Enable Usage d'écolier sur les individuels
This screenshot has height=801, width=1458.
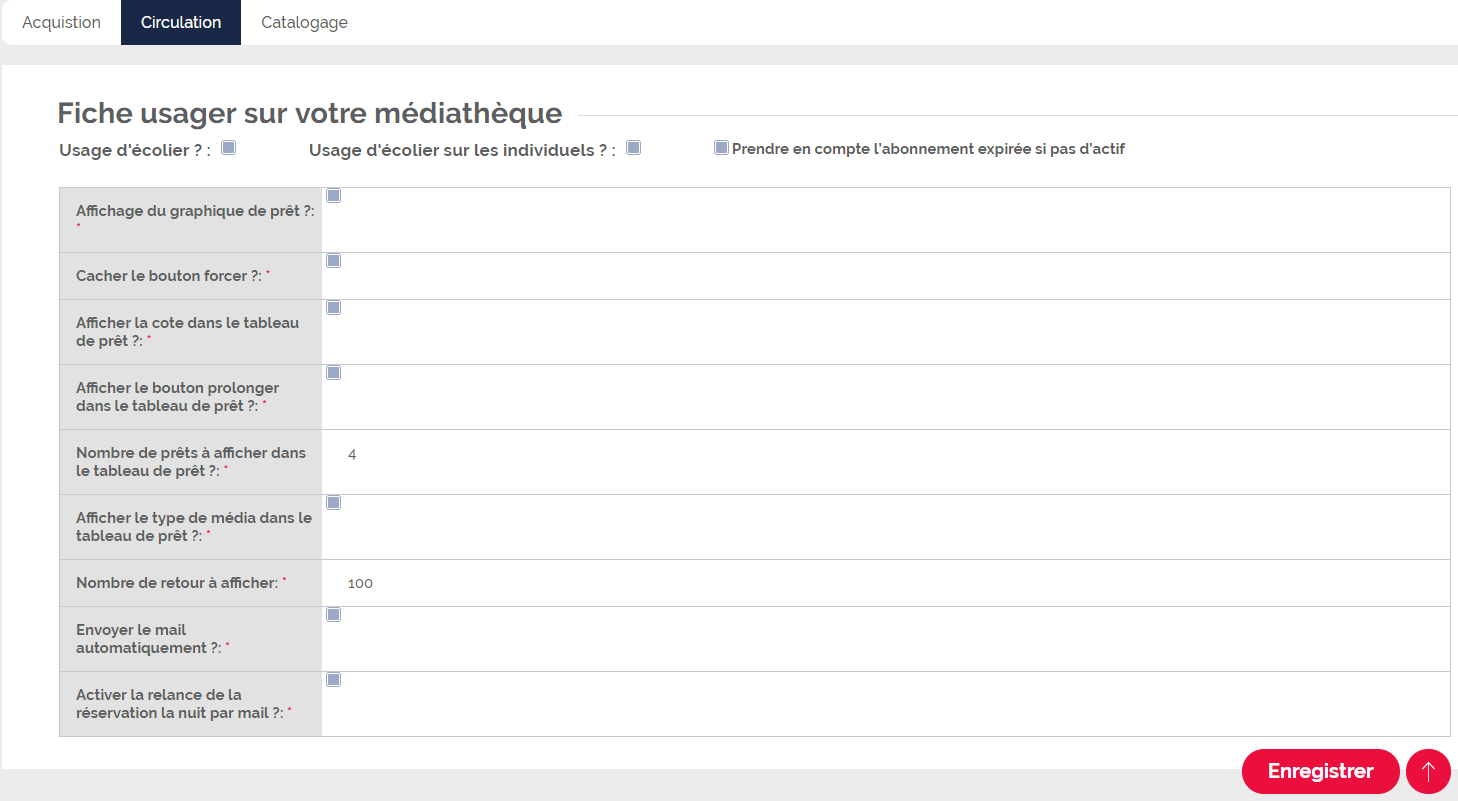633,148
